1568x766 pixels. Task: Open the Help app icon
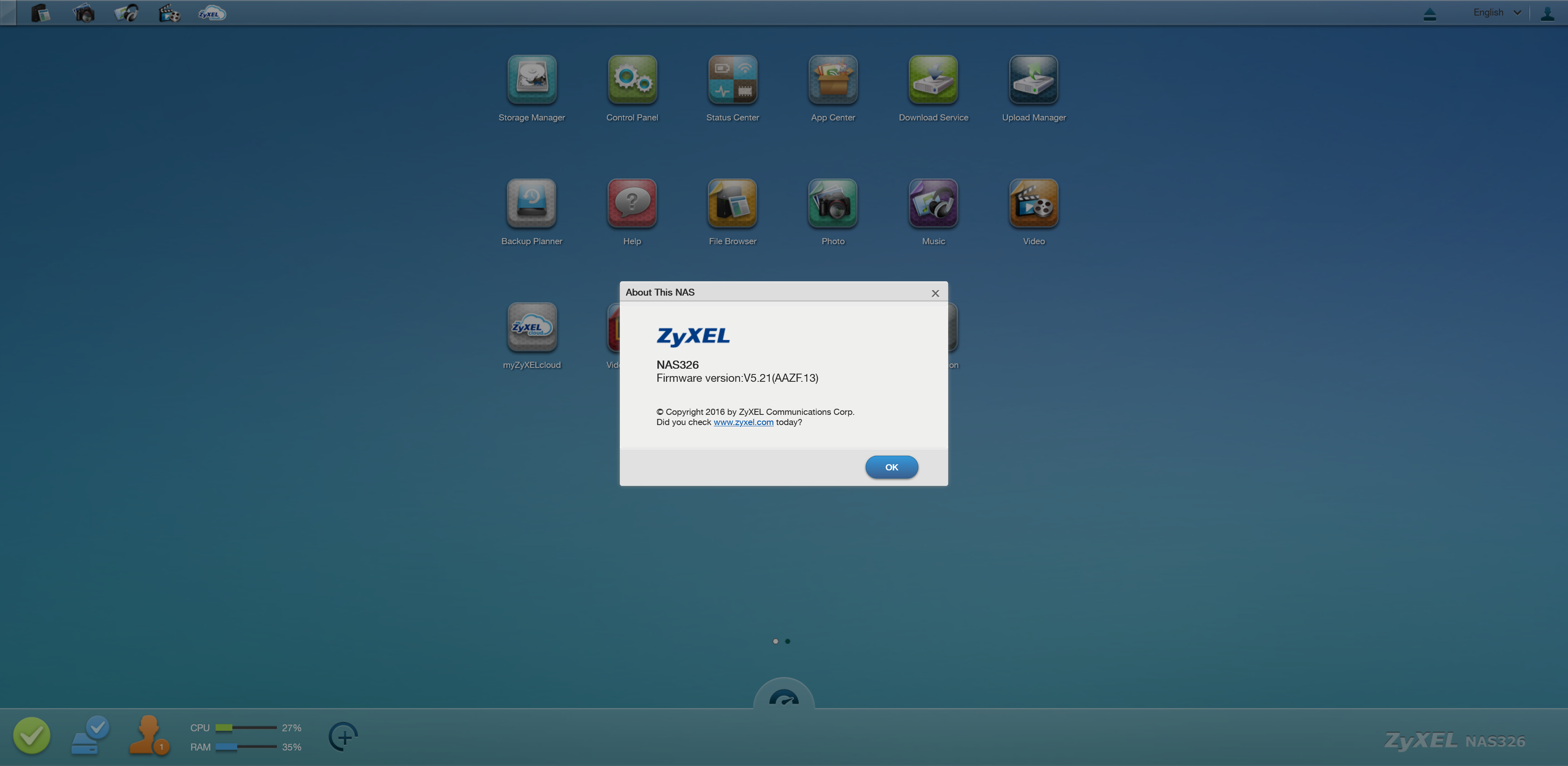point(632,203)
